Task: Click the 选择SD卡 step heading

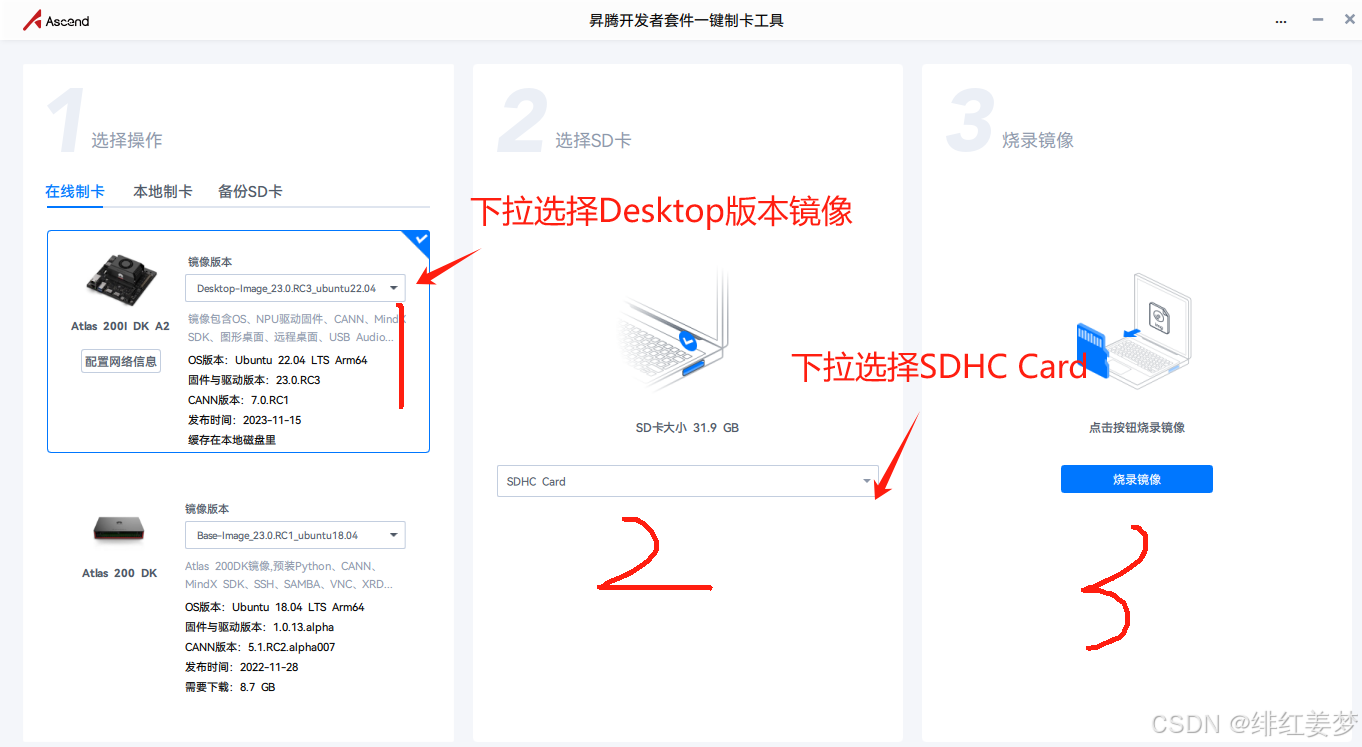Action: (x=593, y=140)
